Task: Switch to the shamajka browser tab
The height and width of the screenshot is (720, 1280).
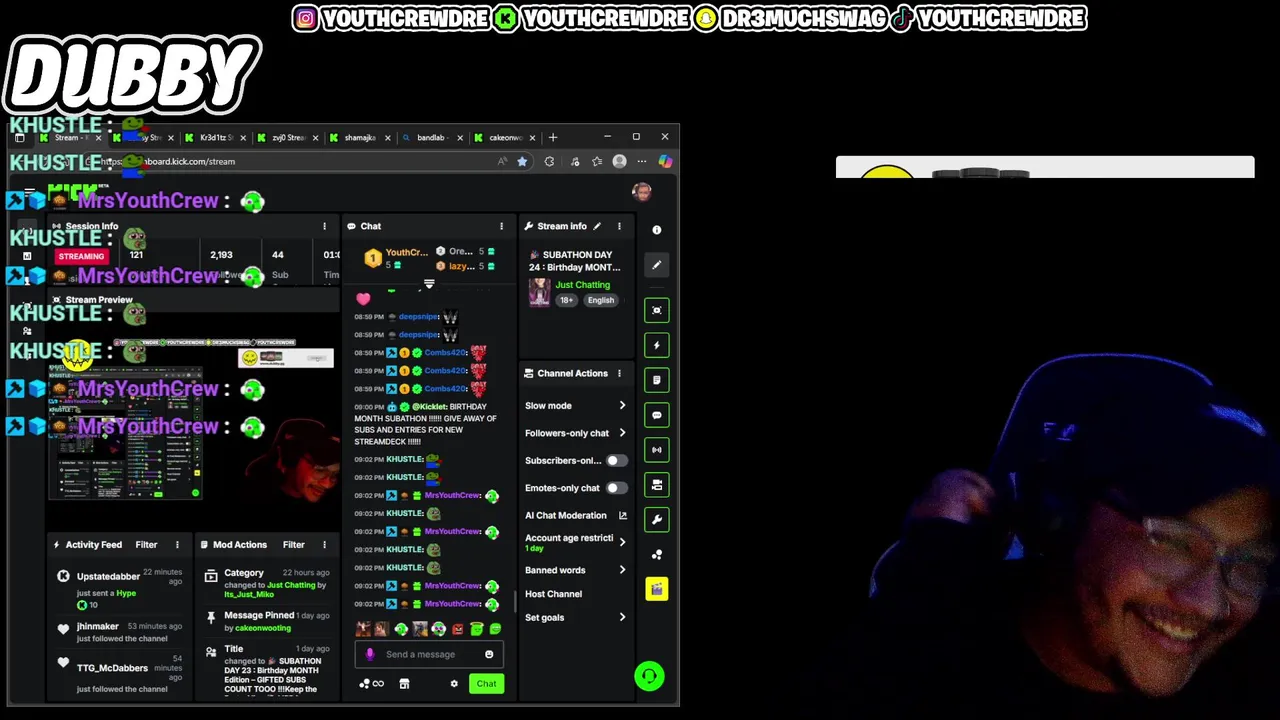Action: point(360,138)
